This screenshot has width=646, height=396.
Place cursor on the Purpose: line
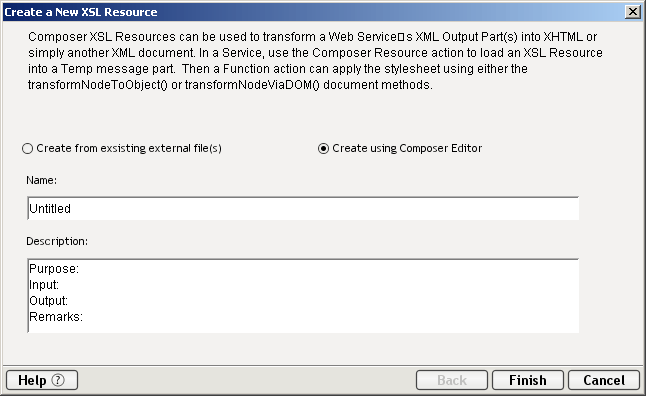click(x=54, y=269)
